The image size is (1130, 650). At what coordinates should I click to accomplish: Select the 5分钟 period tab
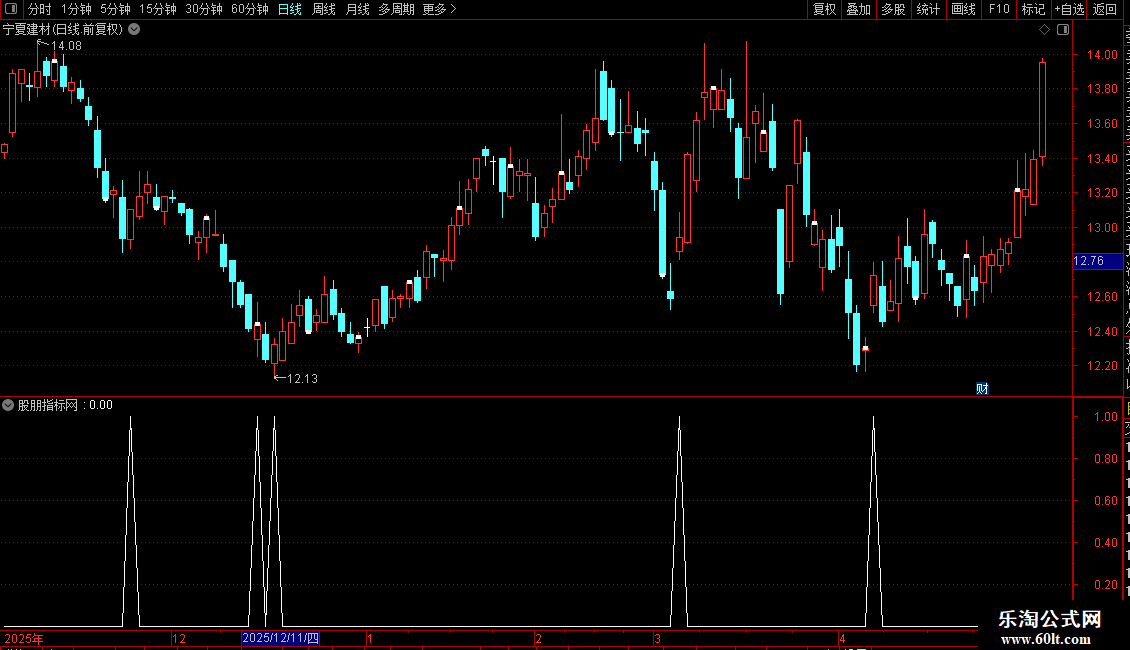pyautogui.click(x=115, y=9)
